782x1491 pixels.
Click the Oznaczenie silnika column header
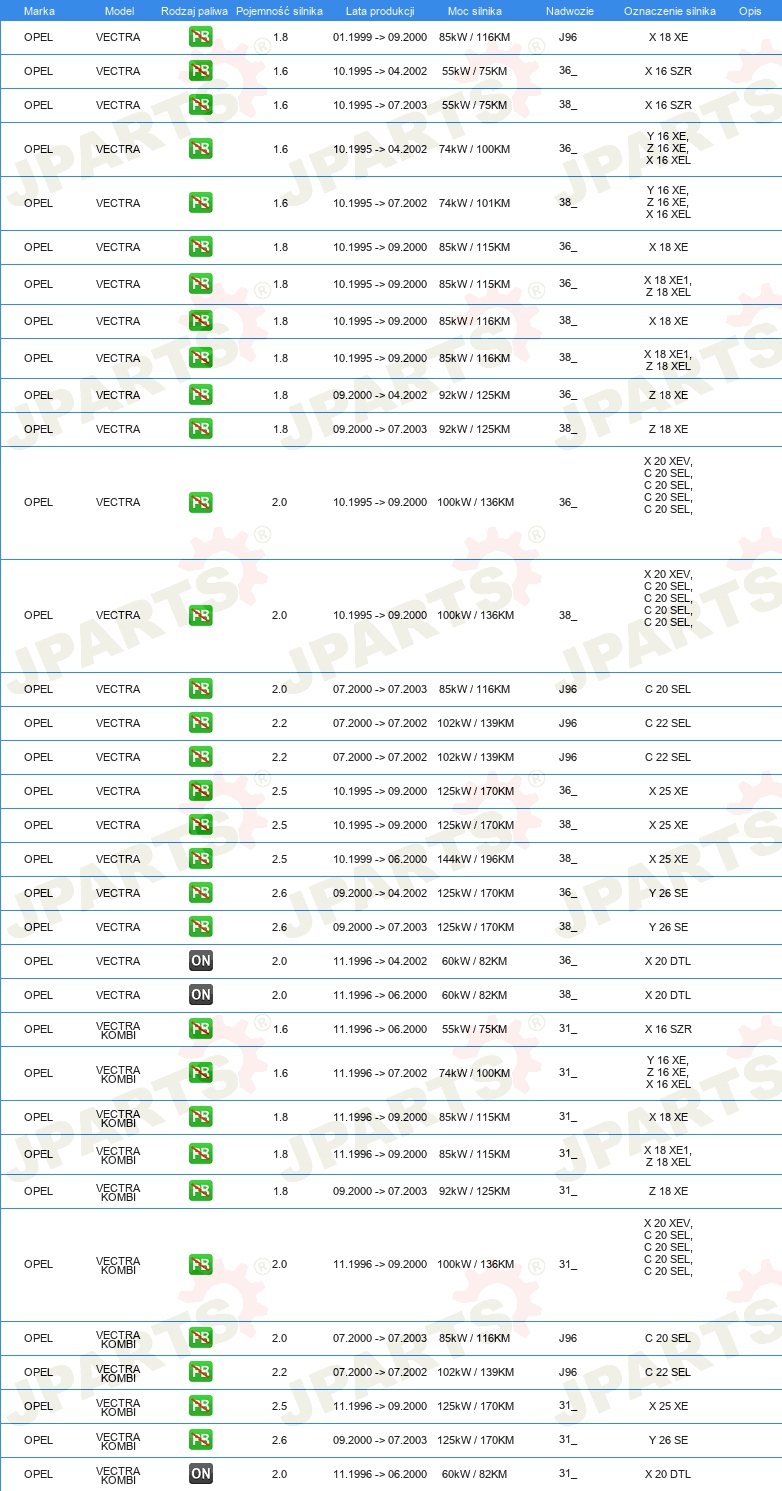[670, 10]
